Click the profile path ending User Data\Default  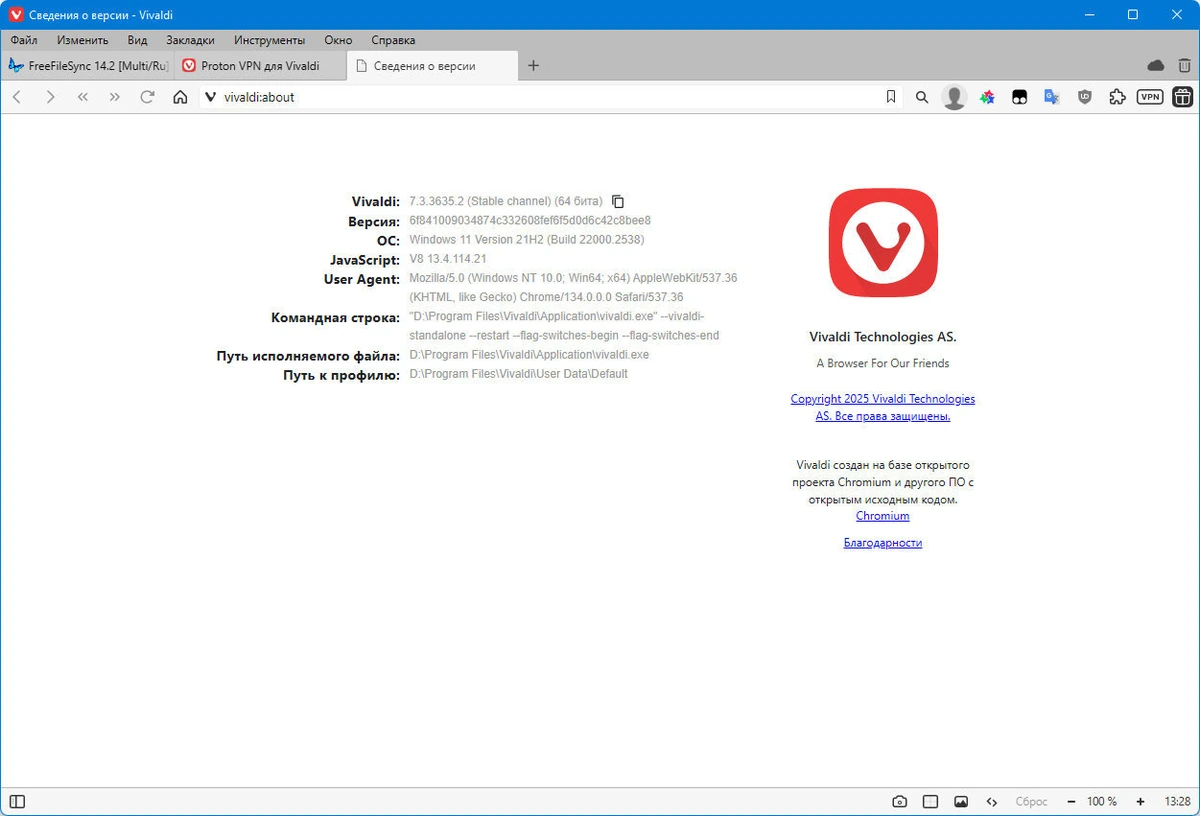[518, 374]
